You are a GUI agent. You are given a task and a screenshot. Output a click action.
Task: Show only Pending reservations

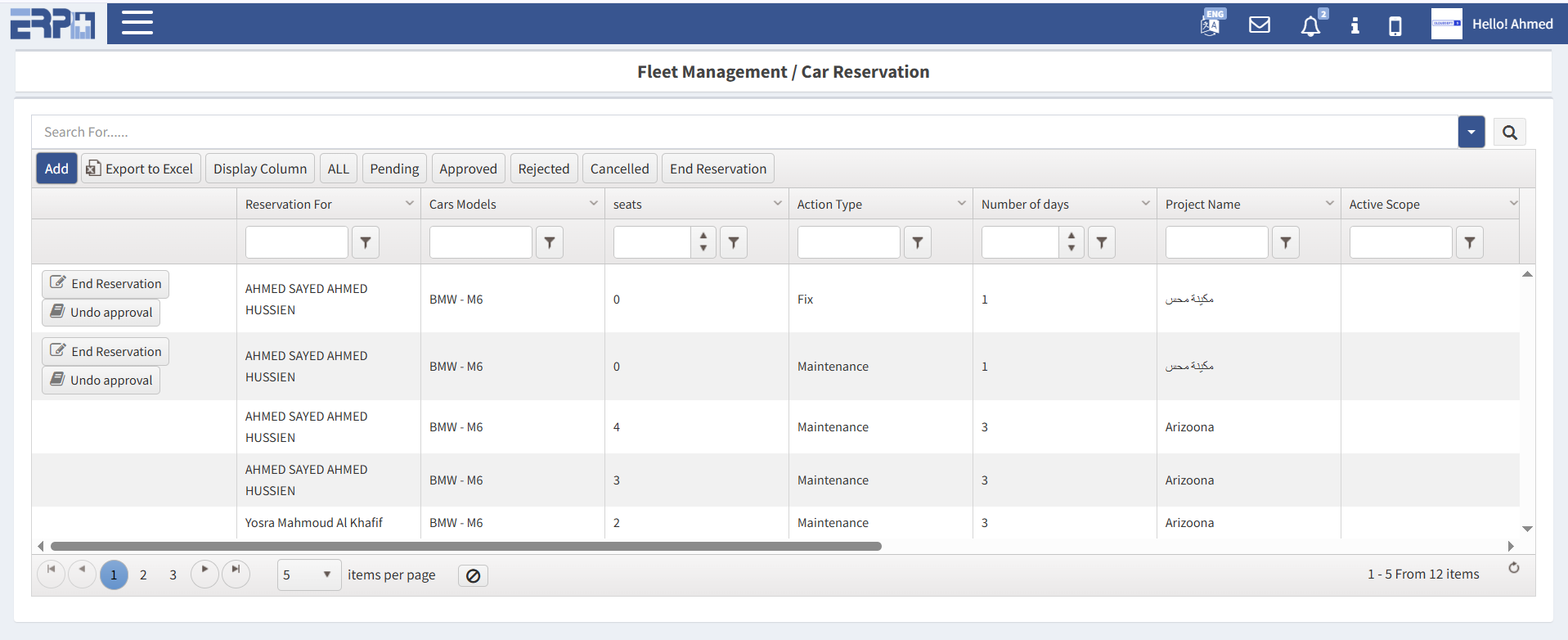pos(394,169)
